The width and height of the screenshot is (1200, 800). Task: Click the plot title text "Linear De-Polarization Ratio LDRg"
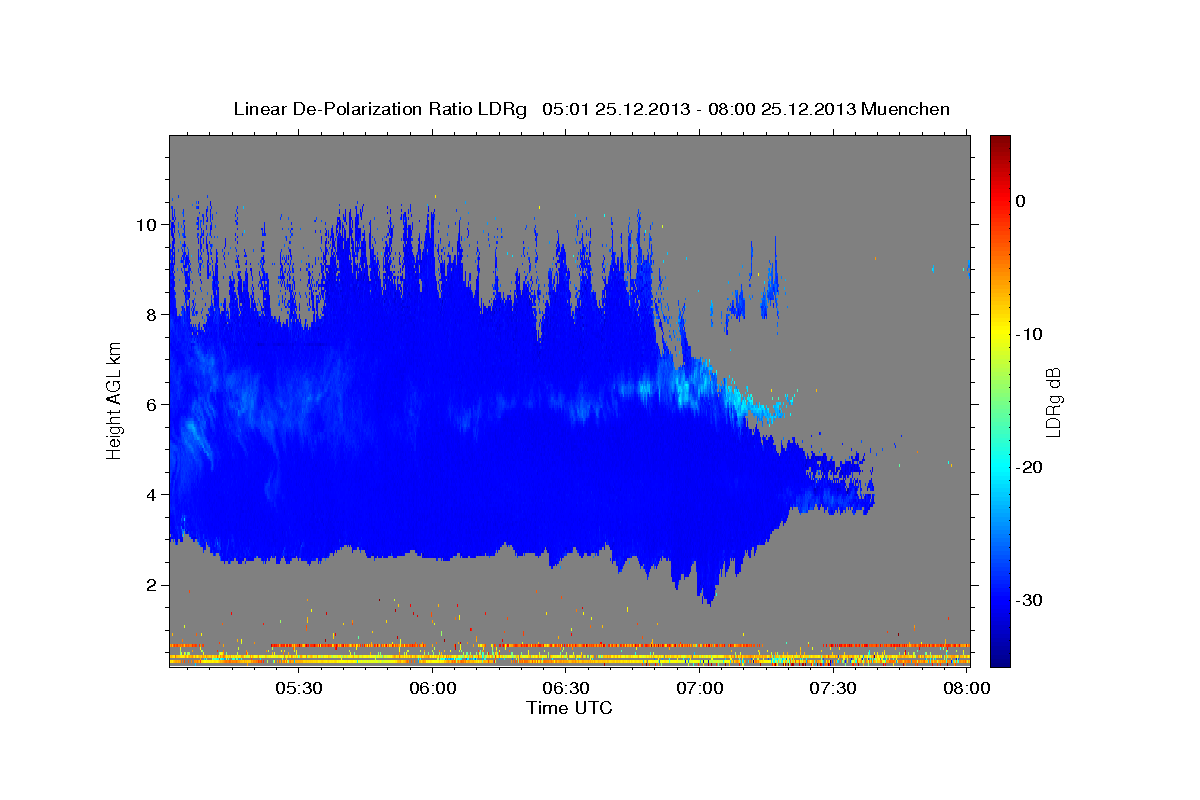[379, 109]
